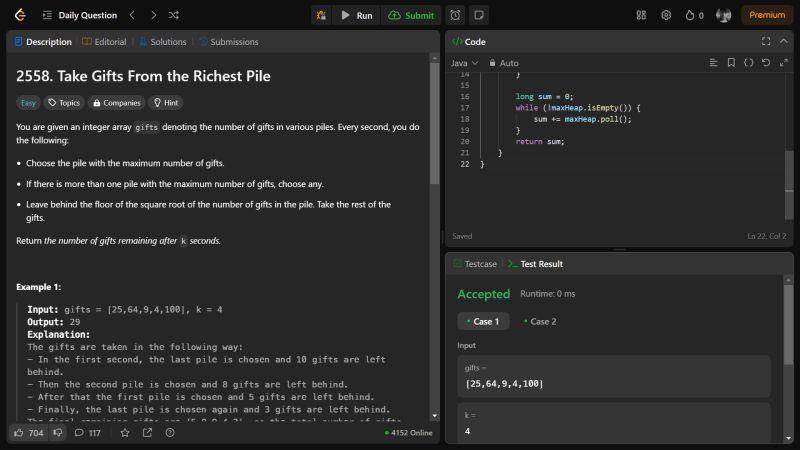Maximize the Code panel fullscreen icon
This screenshot has height=450, width=800.
766,41
